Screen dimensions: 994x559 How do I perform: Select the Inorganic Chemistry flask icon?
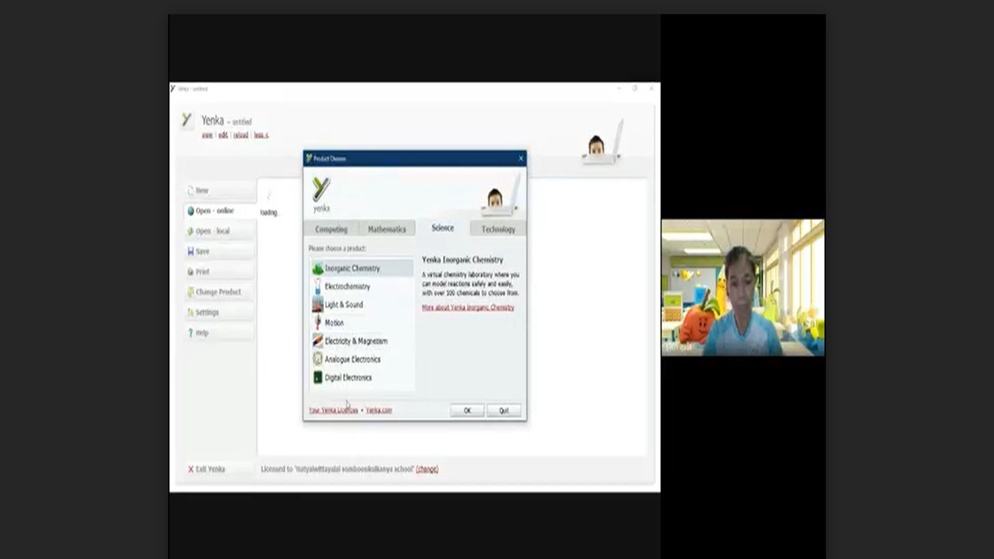tap(318, 269)
